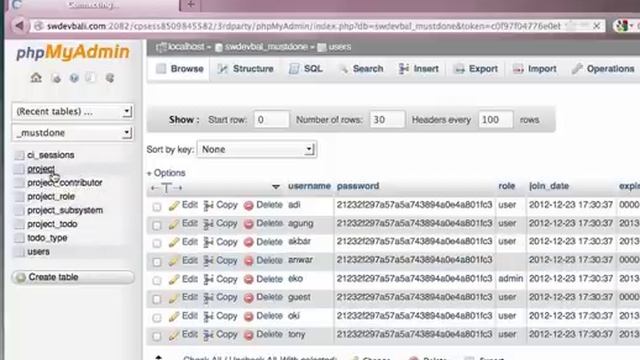Sort by the username column header
Viewport: 640px width, 360px height.
(x=309, y=186)
